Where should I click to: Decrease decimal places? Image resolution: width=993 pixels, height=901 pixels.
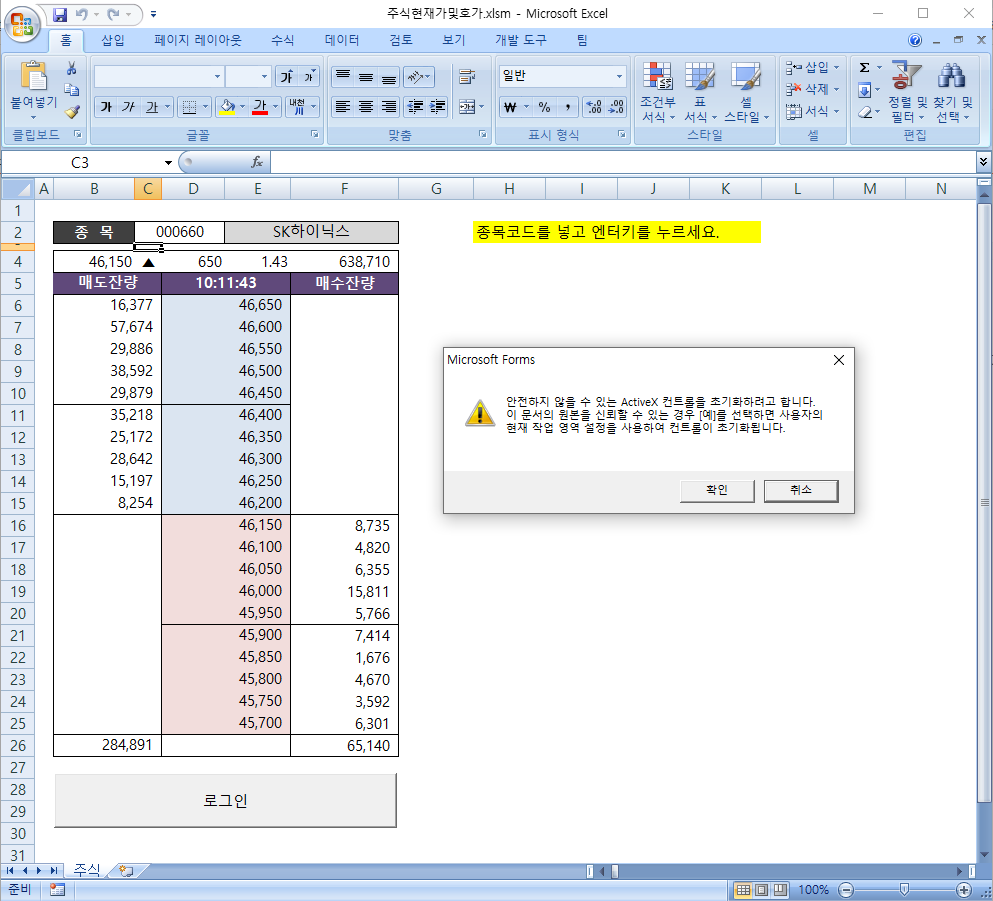(x=616, y=107)
